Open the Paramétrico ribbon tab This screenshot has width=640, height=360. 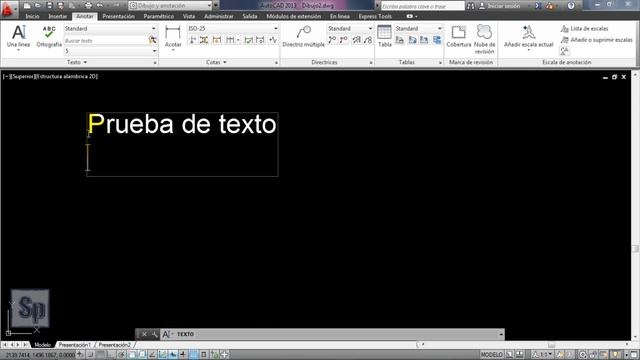click(x=158, y=16)
